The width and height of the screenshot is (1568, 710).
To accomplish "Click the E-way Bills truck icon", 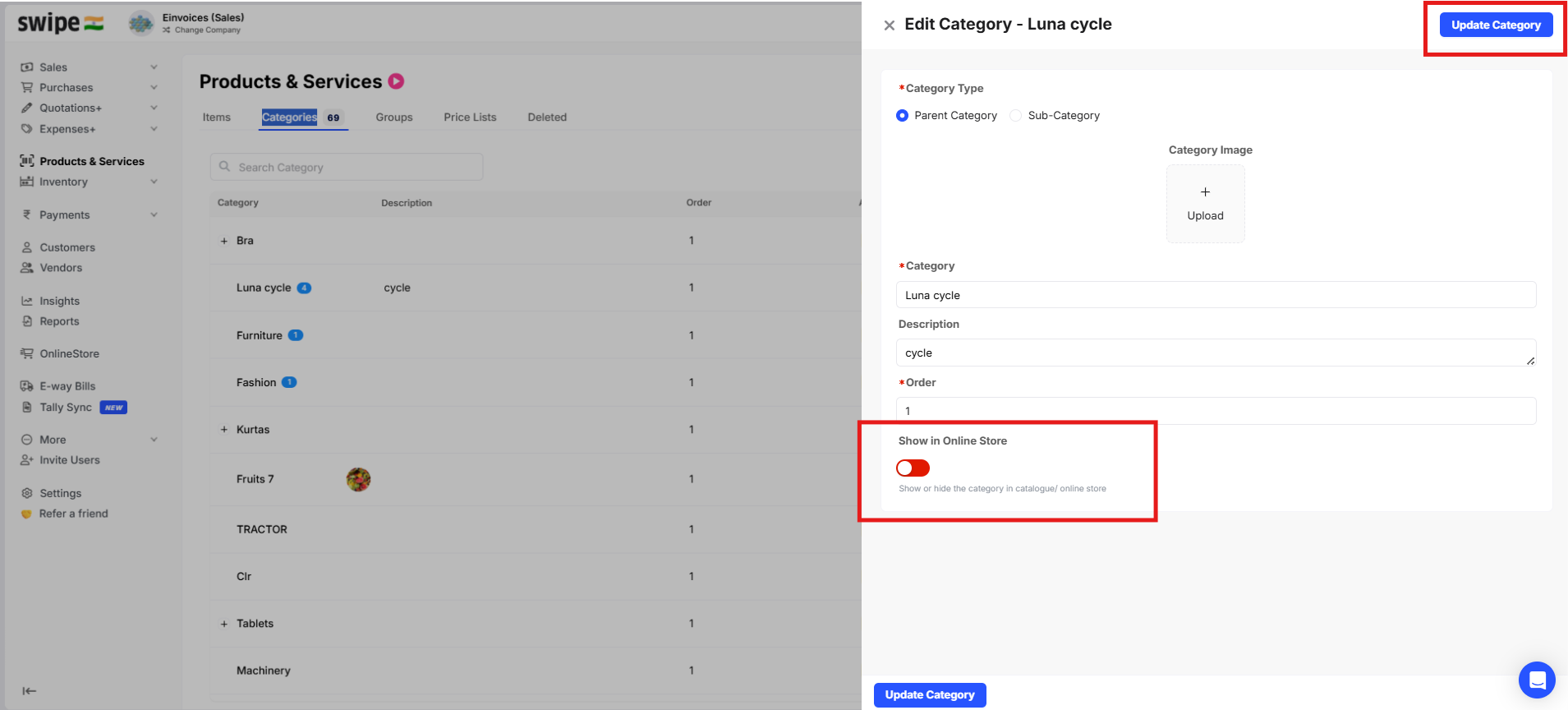I will tap(27, 386).
